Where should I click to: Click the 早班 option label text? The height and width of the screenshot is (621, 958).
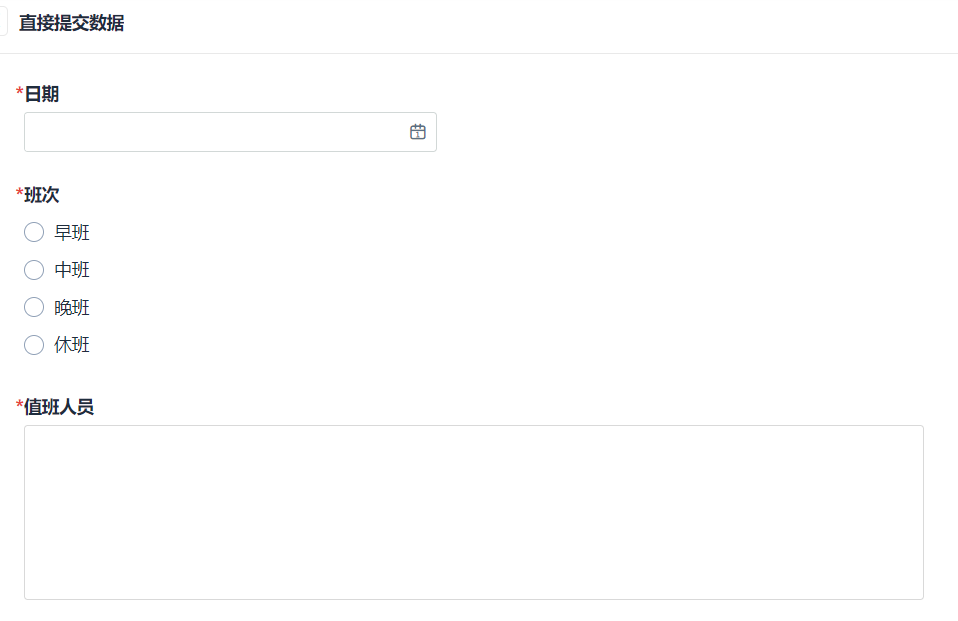pyautogui.click(x=72, y=233)
